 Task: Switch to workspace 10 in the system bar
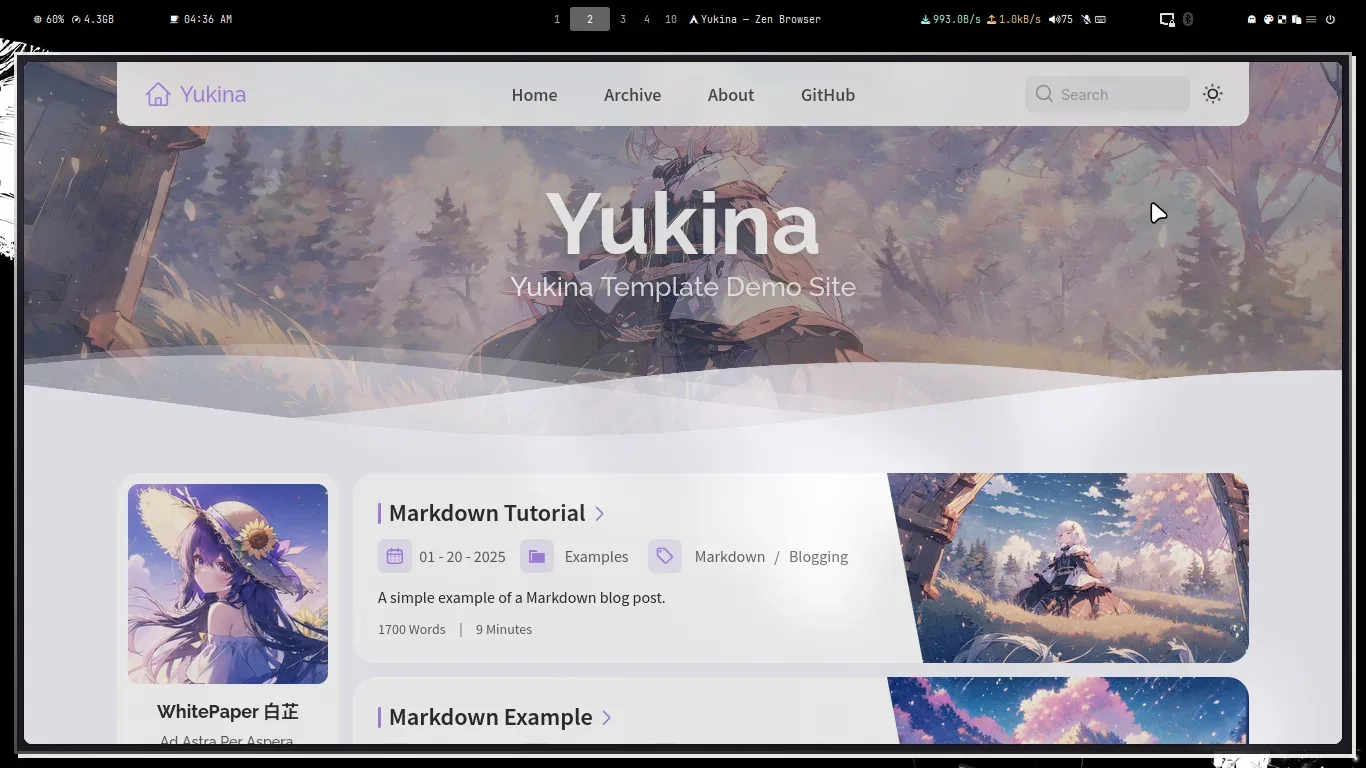click(x=671, y=19)
